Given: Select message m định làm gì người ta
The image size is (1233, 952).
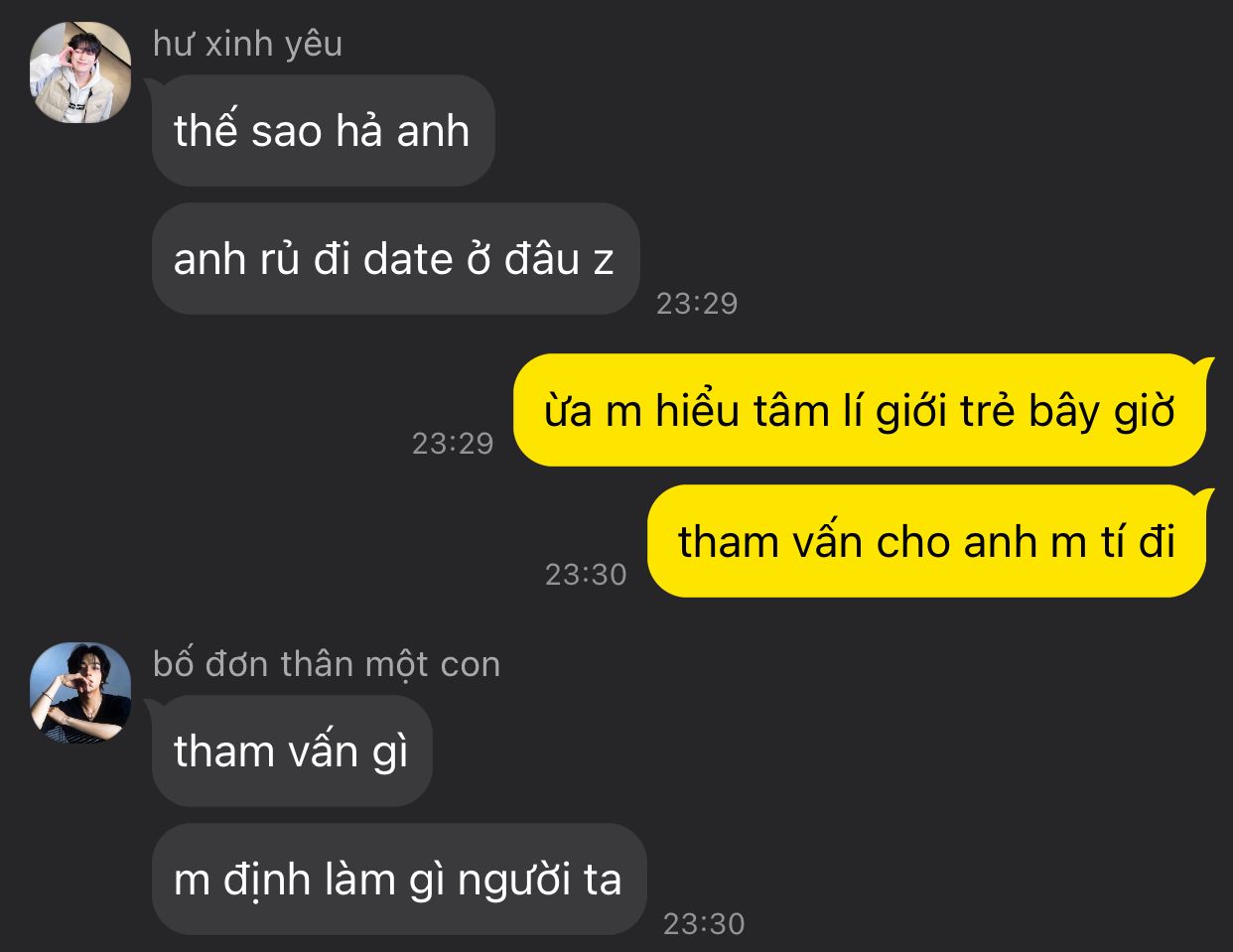Looking at the screenshot, I should 399,880.
